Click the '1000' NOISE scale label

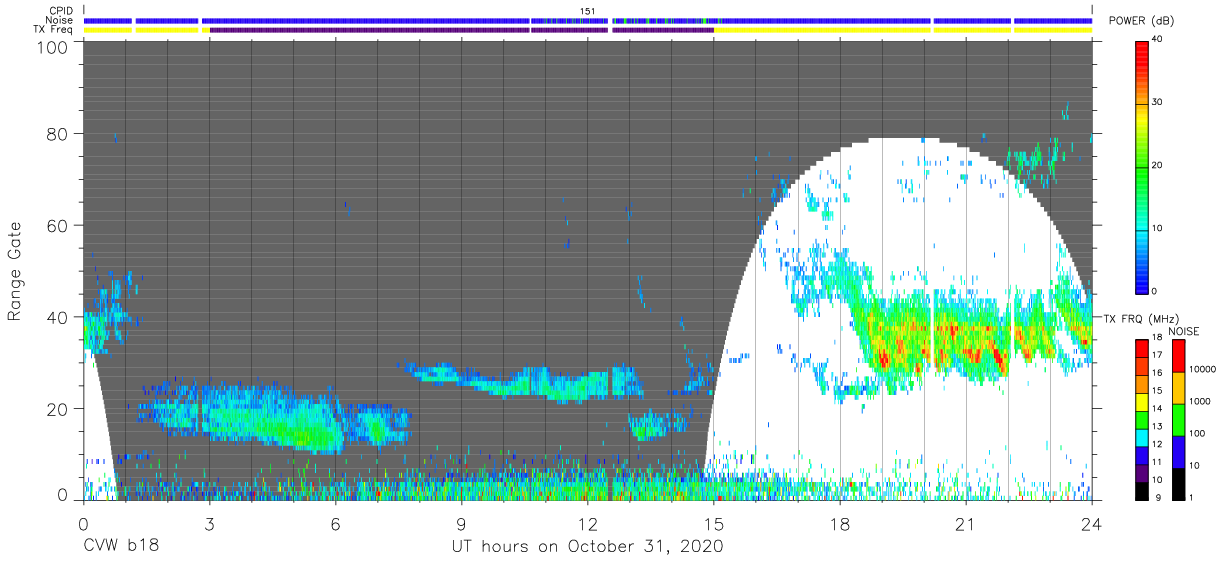point(1202,400)
